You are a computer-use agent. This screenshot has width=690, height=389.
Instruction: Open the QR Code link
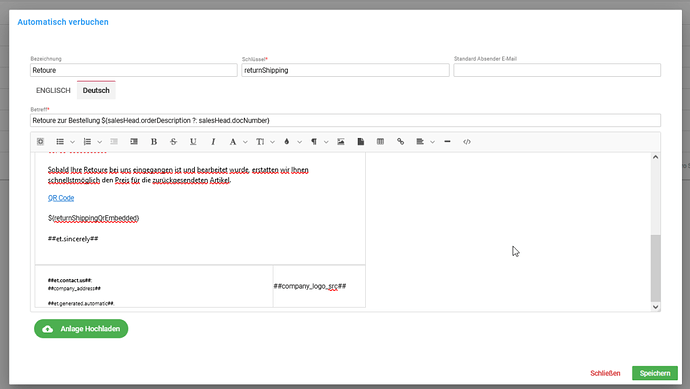pyautogui.click(x=61, y=198)
